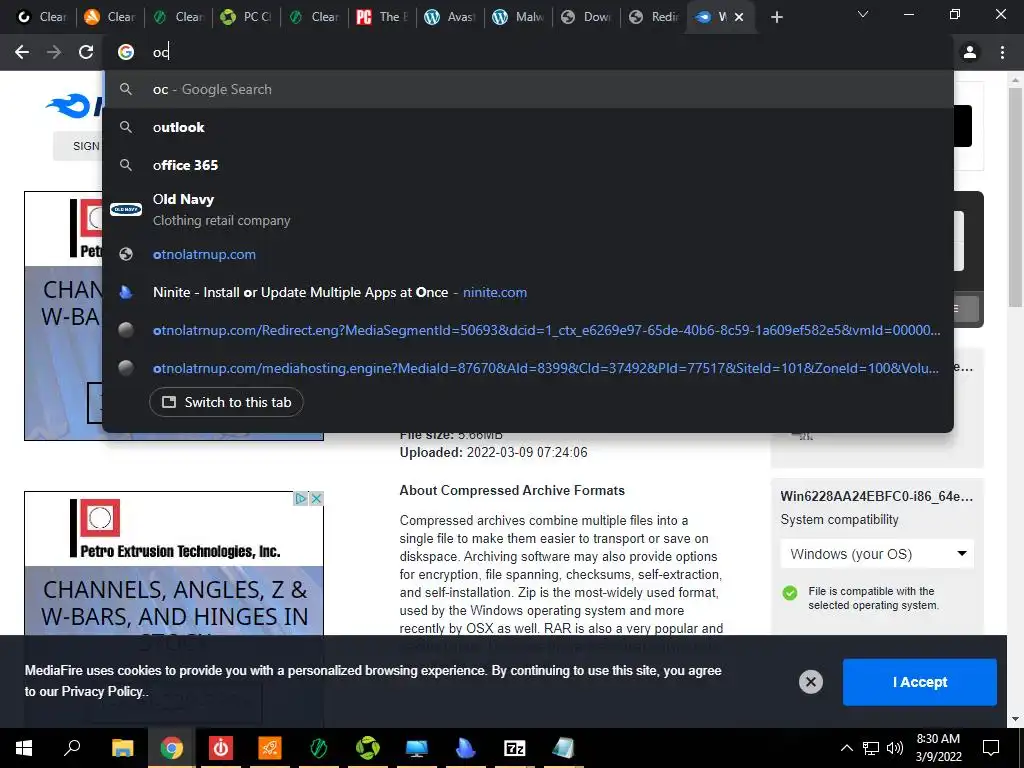The height and width of the screenshot is (768, 1024).
Task: Open the Windows Start menu
Action: [x=24, y=748]
